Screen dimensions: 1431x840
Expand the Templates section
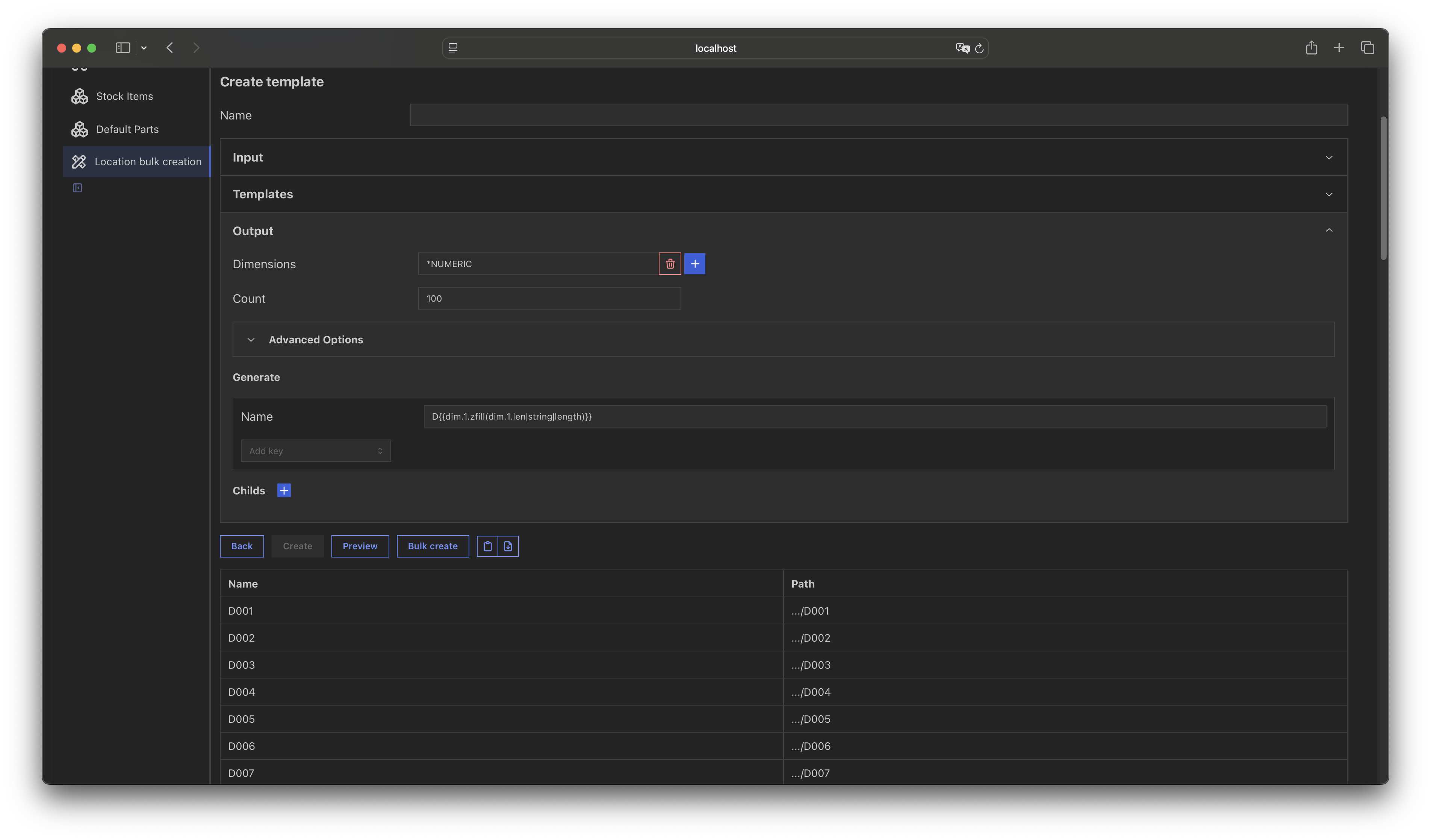click(x=783, y=194)
